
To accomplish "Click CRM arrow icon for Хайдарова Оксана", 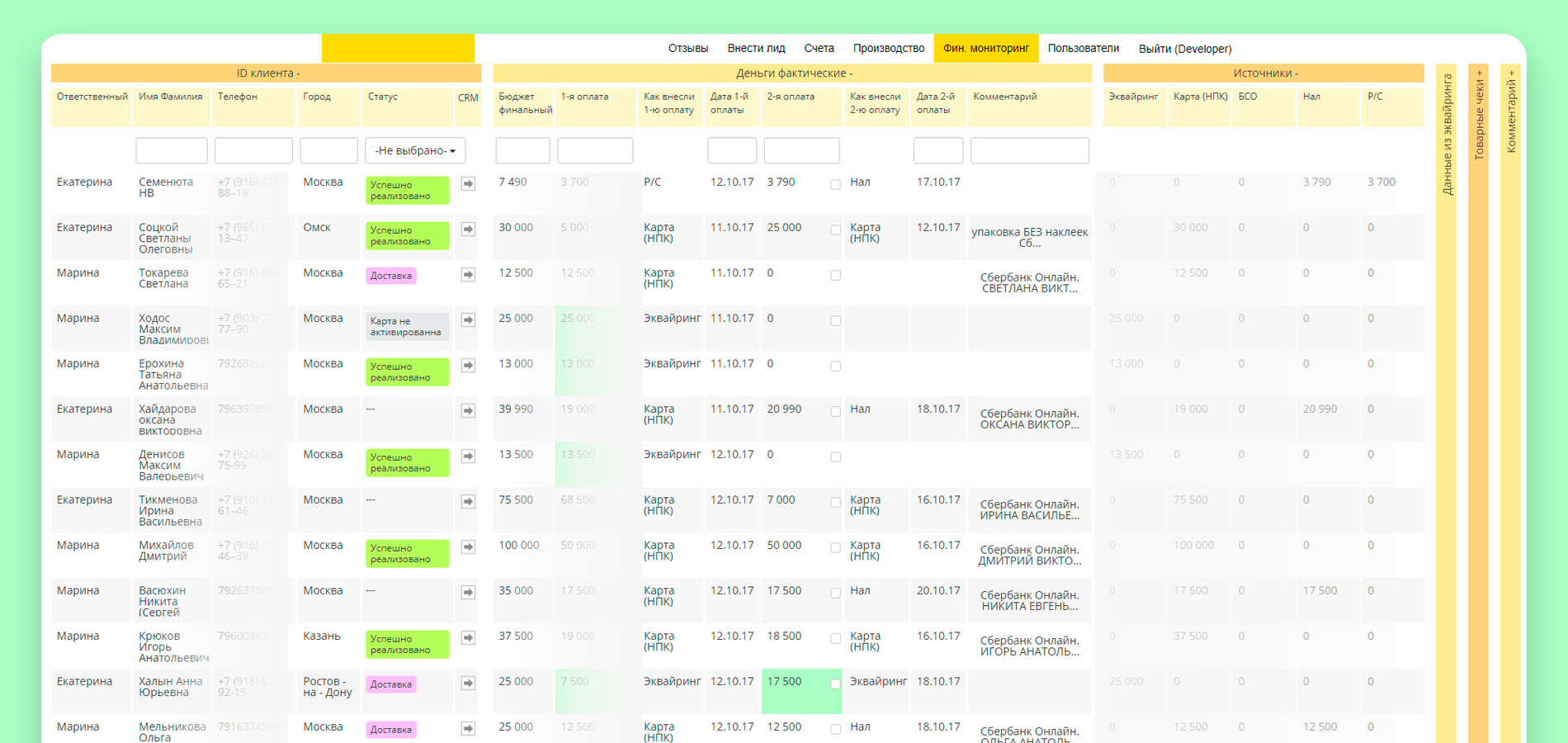I will coord(468,410).
